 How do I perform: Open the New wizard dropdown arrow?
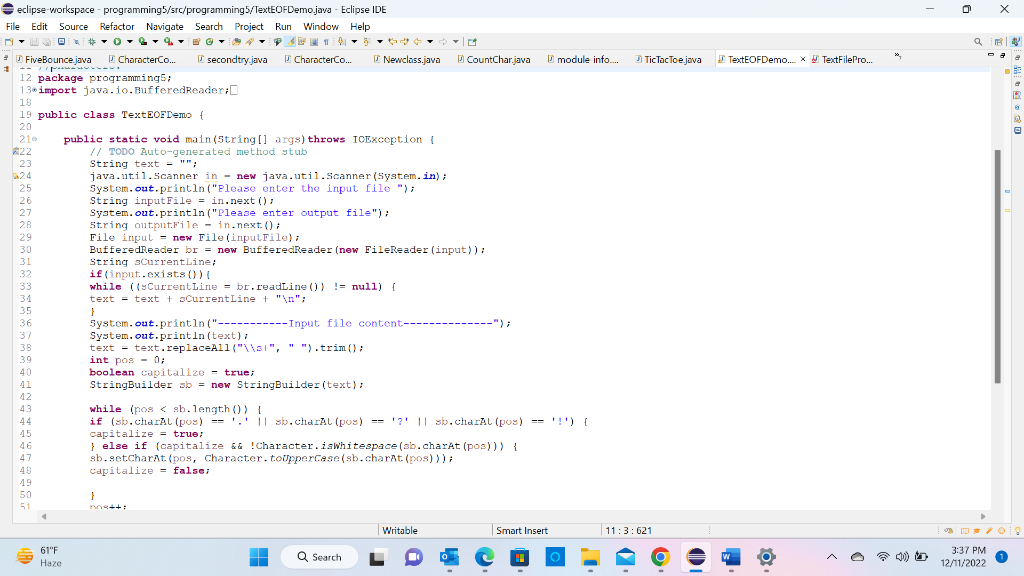click(x=22, y=42)
